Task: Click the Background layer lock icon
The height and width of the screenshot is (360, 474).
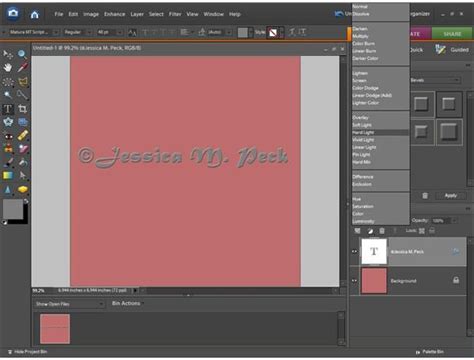Action: pos(456,280)
